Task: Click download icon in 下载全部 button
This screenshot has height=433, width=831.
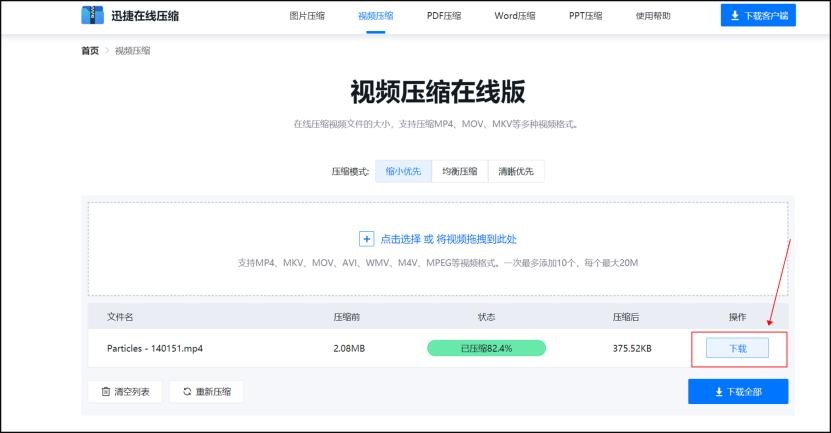Action: point(718,392)
